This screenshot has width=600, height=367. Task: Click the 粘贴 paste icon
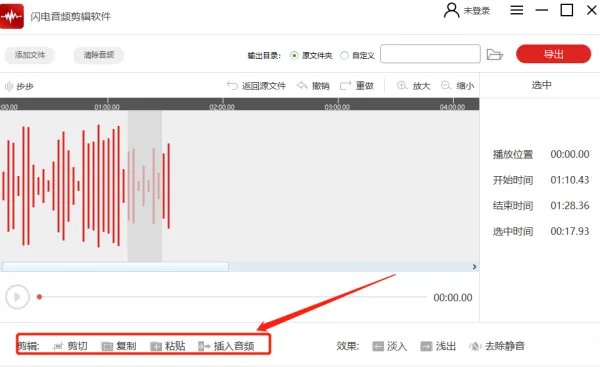[x=156, y=346]
